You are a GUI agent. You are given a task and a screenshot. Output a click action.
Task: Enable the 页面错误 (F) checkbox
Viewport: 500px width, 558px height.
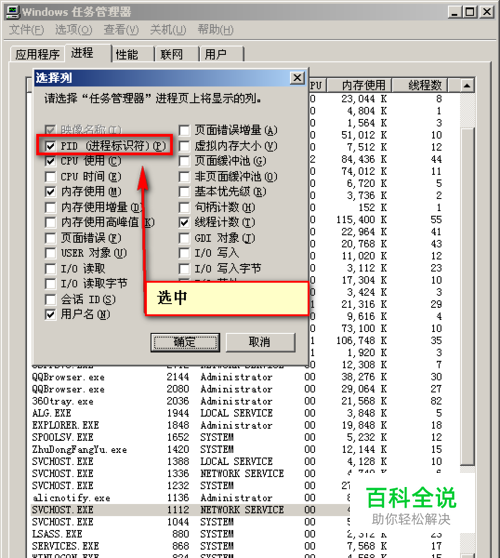point(50,238)
